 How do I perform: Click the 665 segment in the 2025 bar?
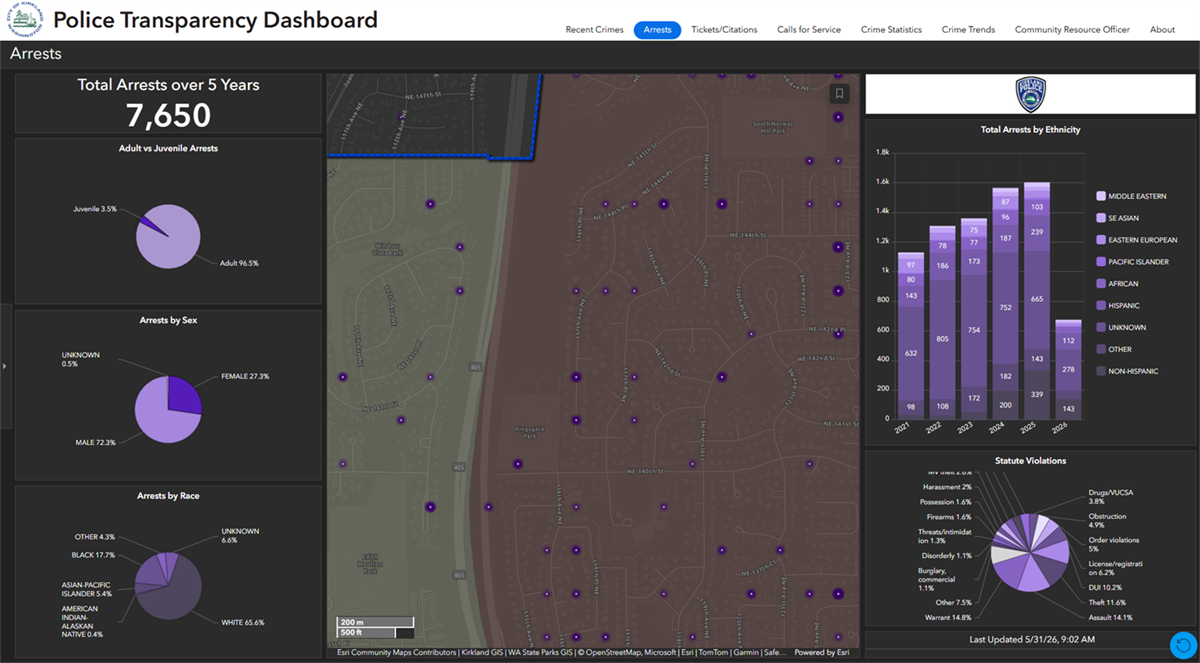click(1037, 298)
